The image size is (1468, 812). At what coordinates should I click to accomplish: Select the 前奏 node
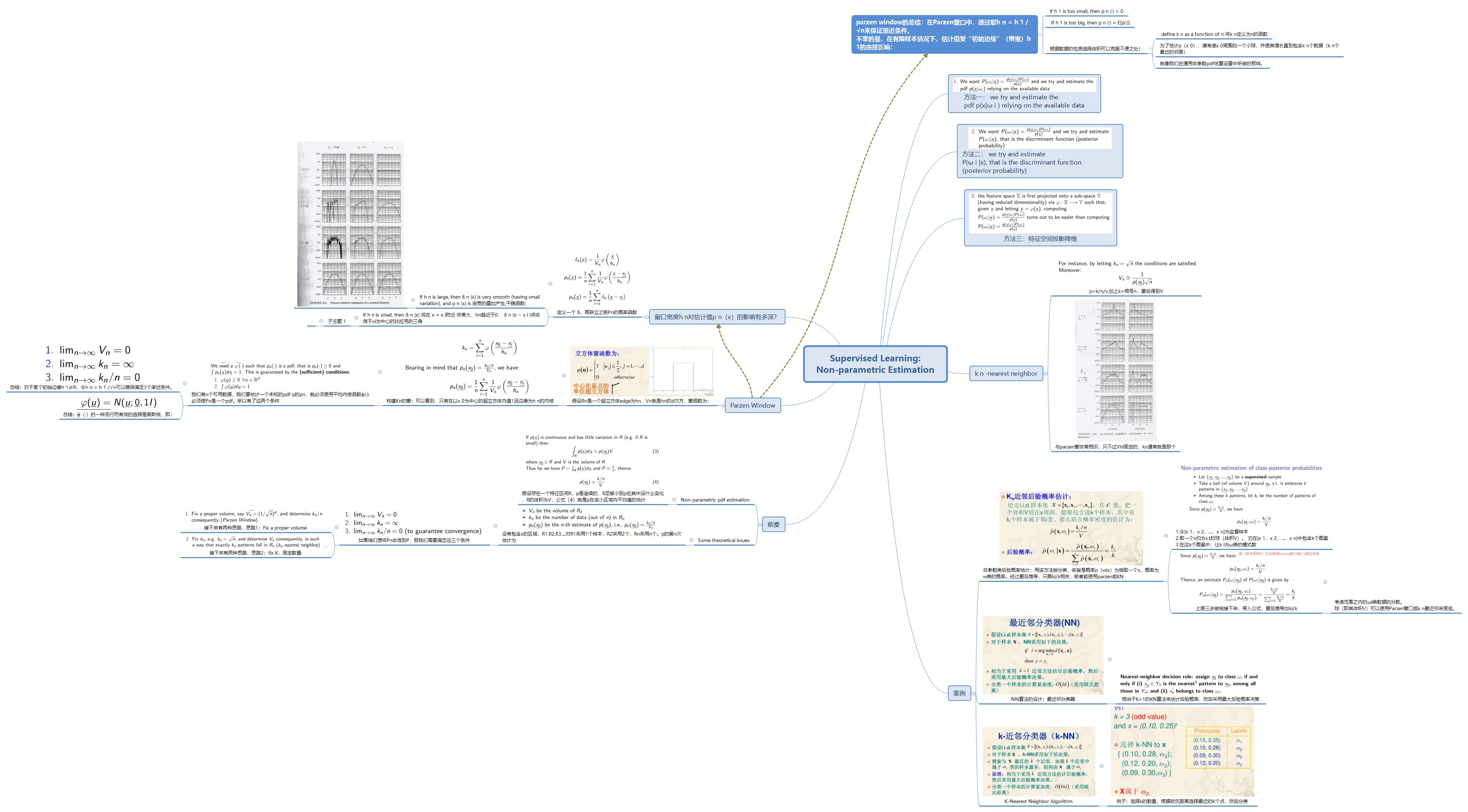click(x=773, y=524)
